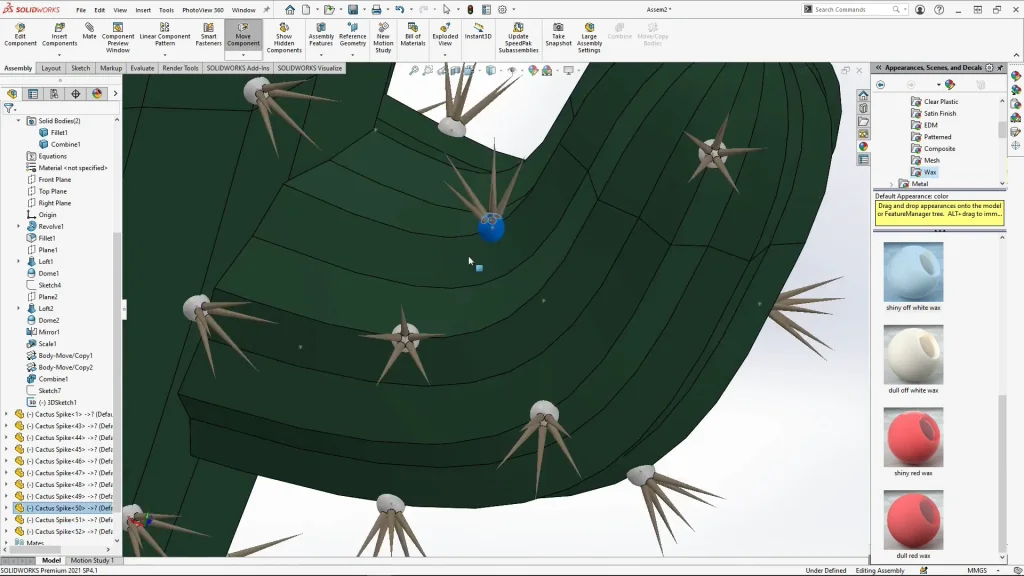1024x576 pixels.
Task: Toggle the Move Component tool
Action: point(243,31)
